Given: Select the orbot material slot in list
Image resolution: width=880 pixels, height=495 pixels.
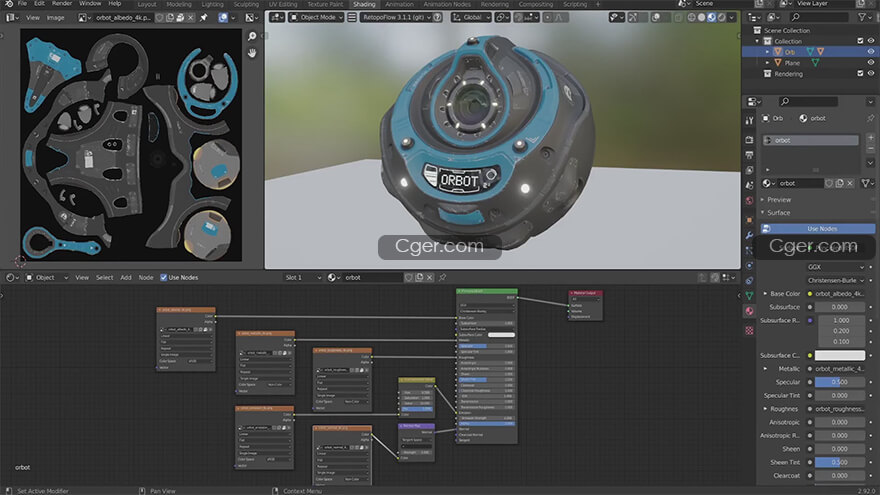Looking at the screenshot, I should coord(810,140).
